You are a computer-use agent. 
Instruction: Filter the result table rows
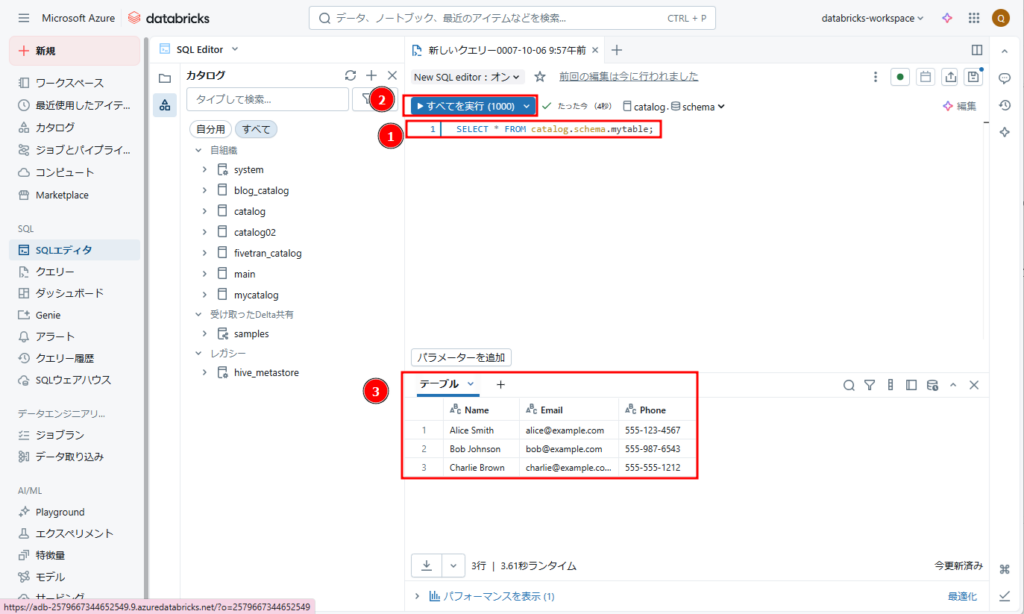869,384
